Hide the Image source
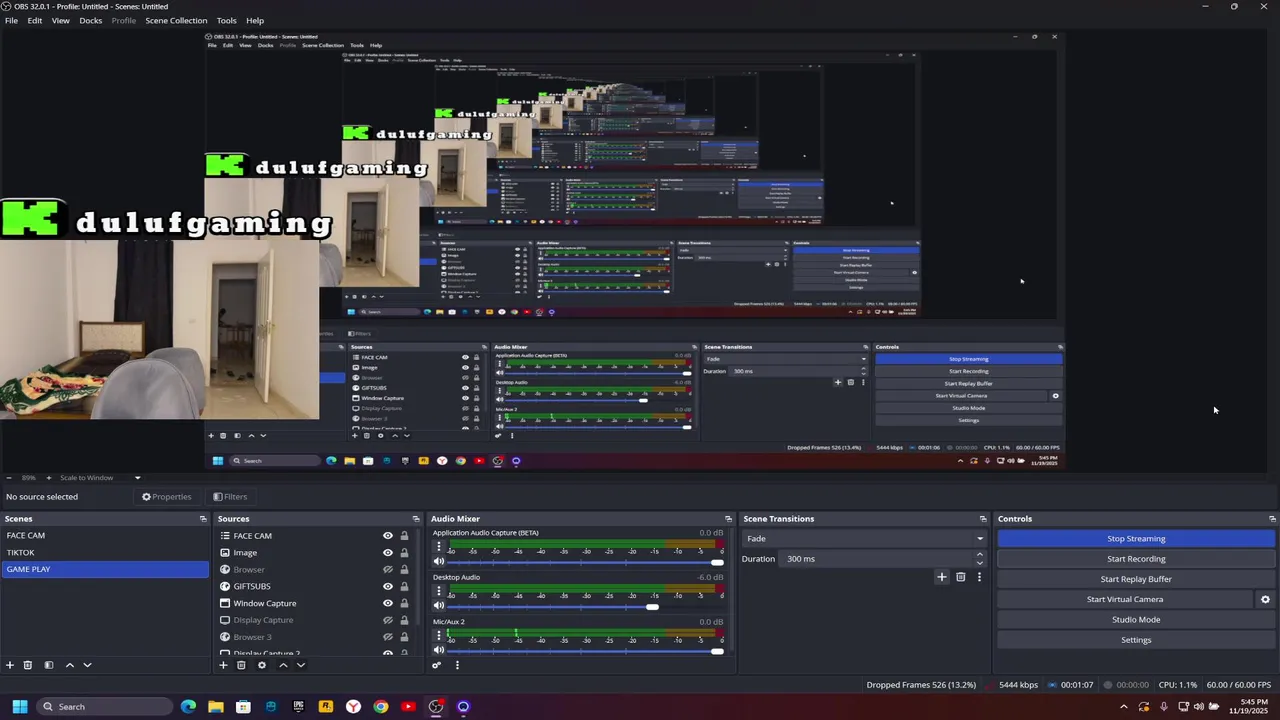Screen dimensions: 1280x720 click(x=388, y=553)
